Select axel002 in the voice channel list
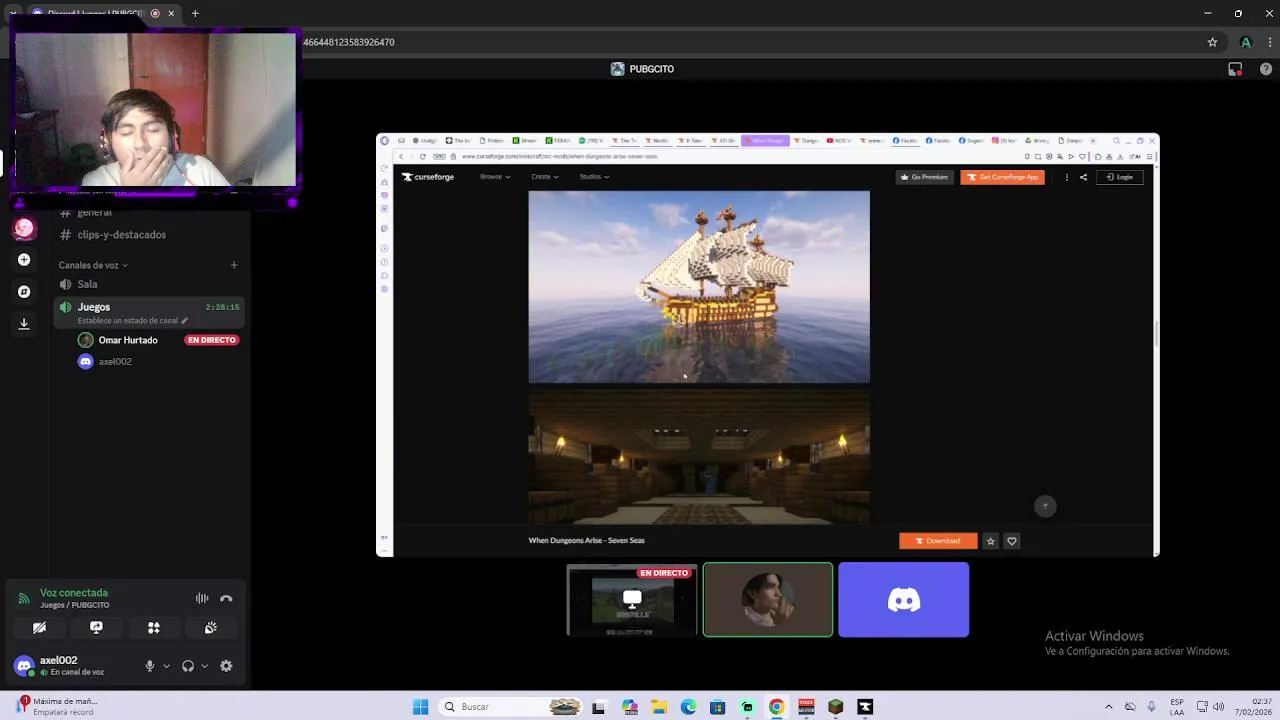Screen dimensions: 1280x720 115,362
